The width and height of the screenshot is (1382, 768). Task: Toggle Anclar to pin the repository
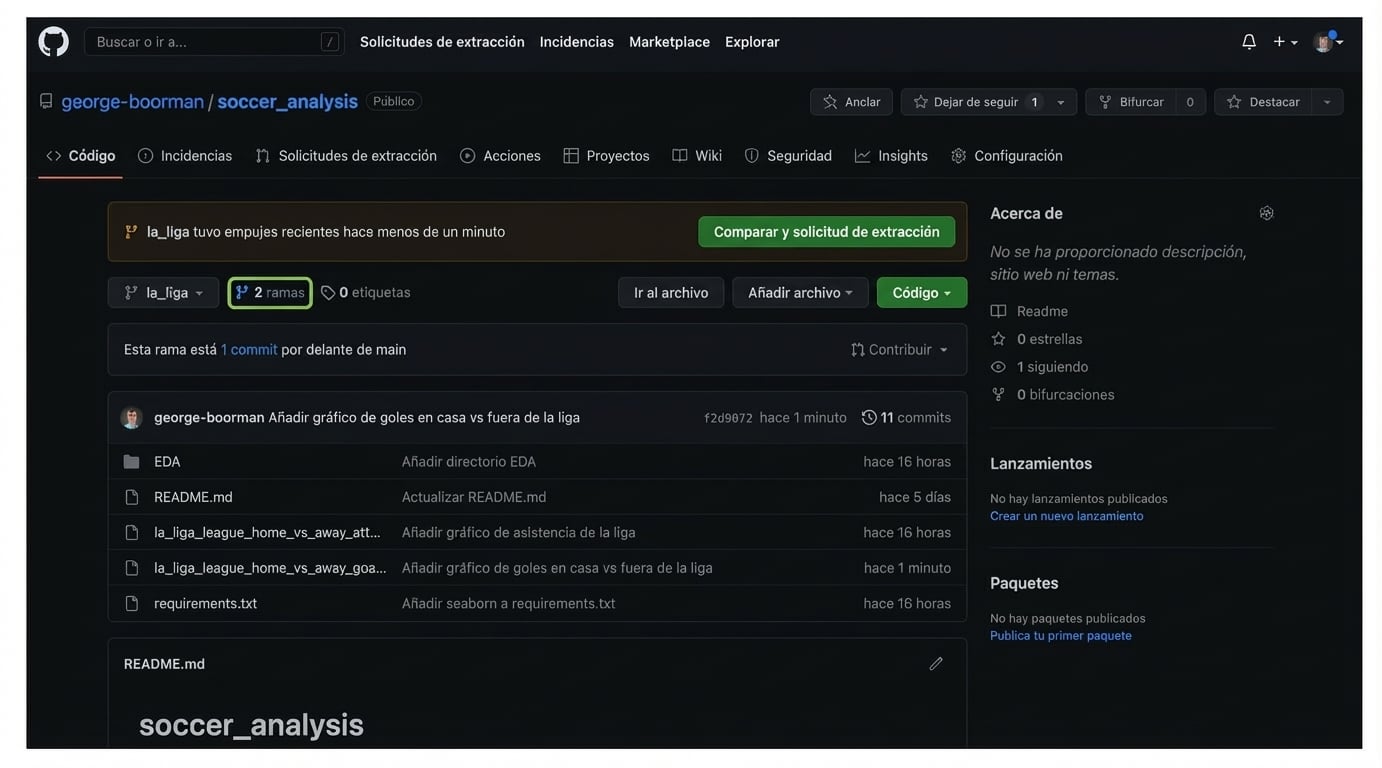pyautogui.click(x=851, y=102)
